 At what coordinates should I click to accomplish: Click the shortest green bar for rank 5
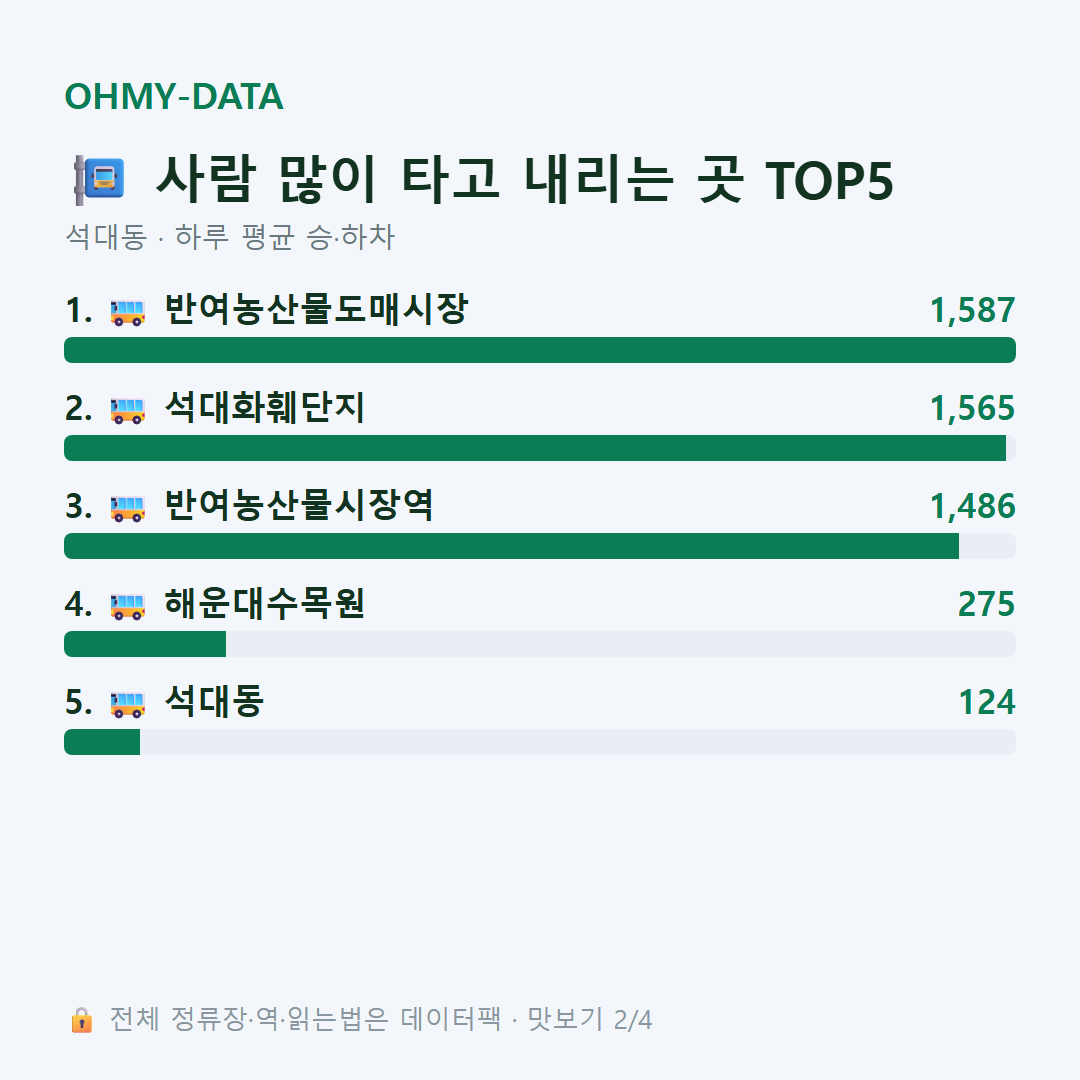[102, 742]
